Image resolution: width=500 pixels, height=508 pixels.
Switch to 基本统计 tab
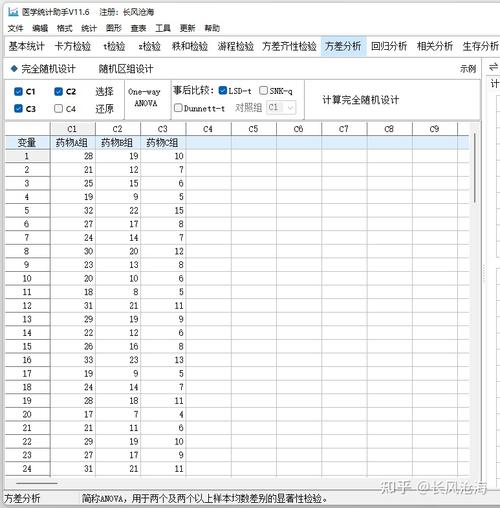(x=26, y=46)
